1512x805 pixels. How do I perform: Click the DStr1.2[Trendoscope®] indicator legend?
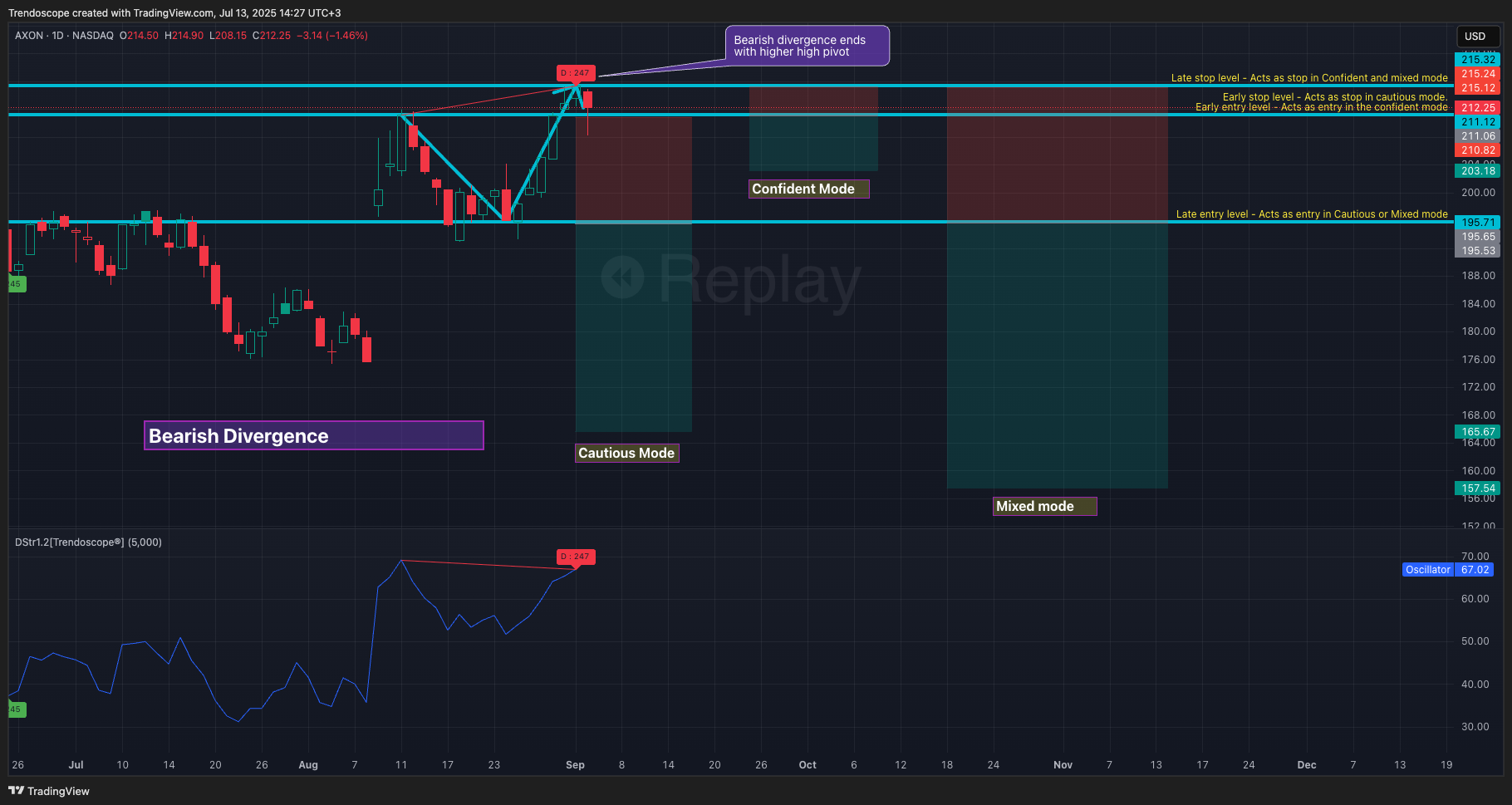click(x=88, y=542)
